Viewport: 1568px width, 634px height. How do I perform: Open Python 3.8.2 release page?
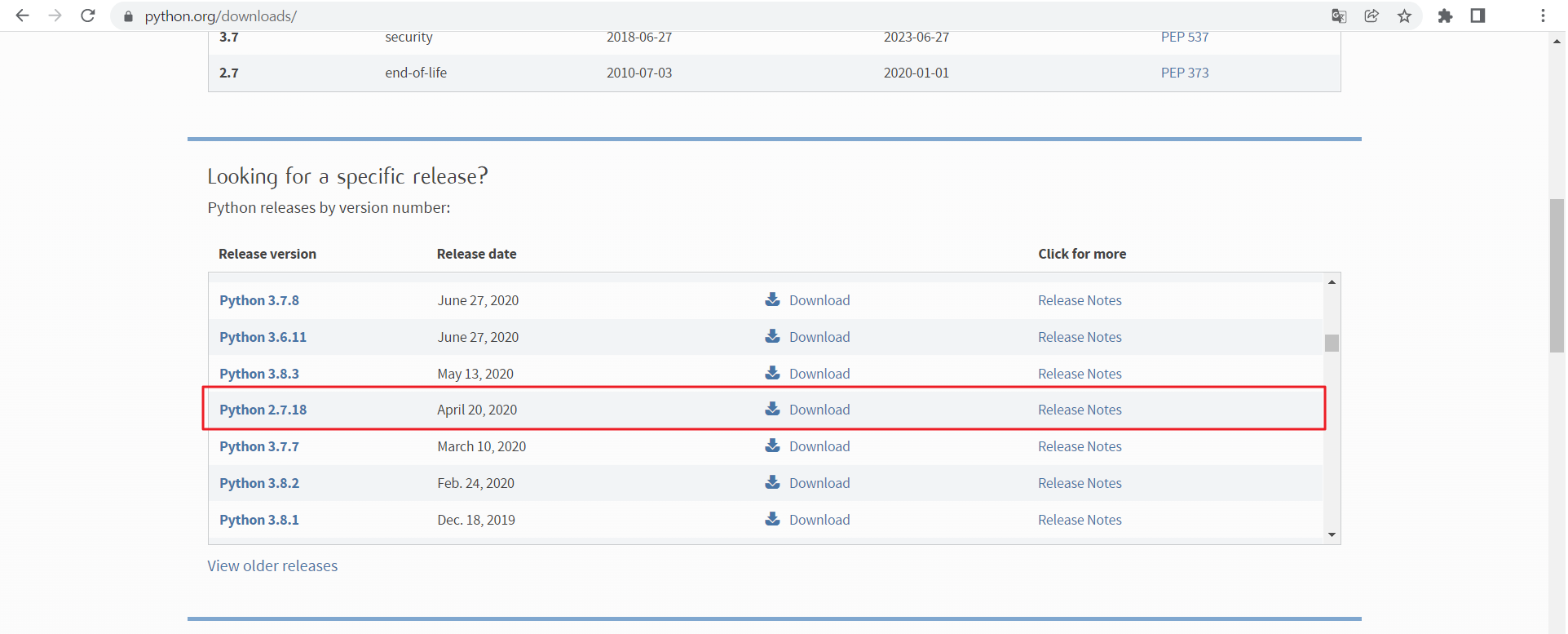[259, 483]
